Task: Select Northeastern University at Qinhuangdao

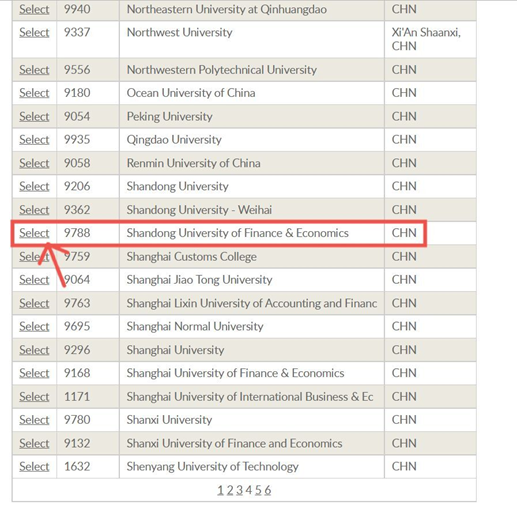Action: pyautogui.click(x=34, y=9)
